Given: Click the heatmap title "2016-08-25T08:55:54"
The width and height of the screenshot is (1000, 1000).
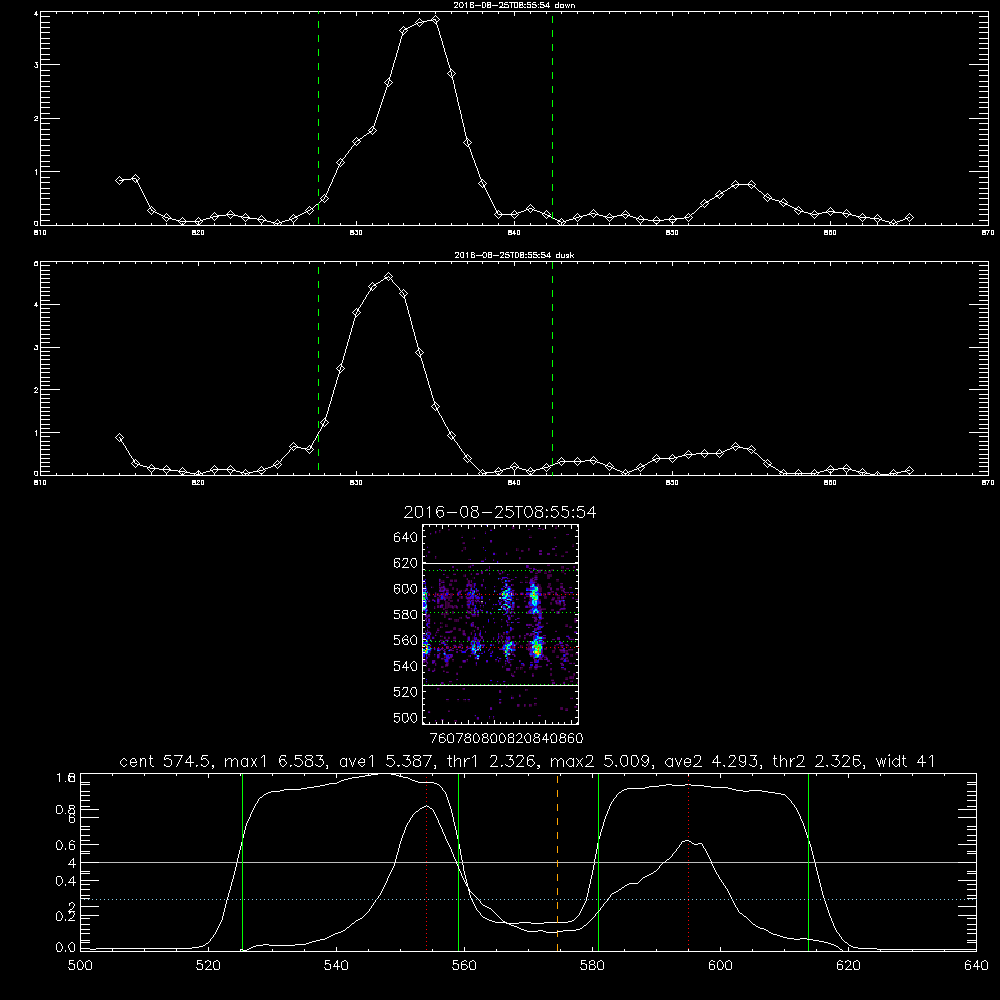Looking at the screenshot, I should pos(500,513).
